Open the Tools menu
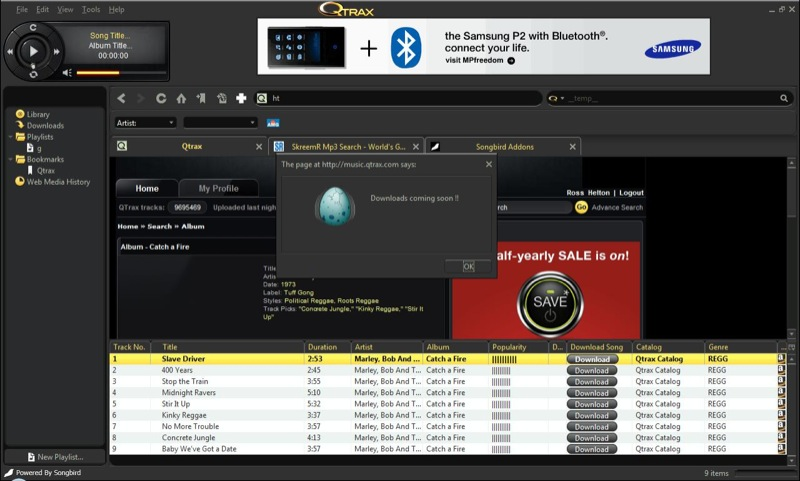The height and width of the screenshot is (481, 800). click(91, 9)
